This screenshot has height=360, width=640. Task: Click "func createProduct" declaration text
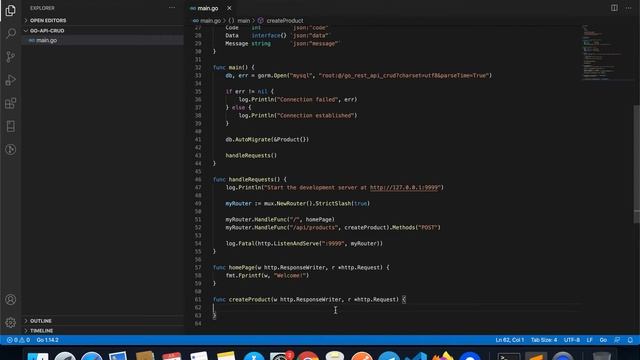[x=242, y=300]
